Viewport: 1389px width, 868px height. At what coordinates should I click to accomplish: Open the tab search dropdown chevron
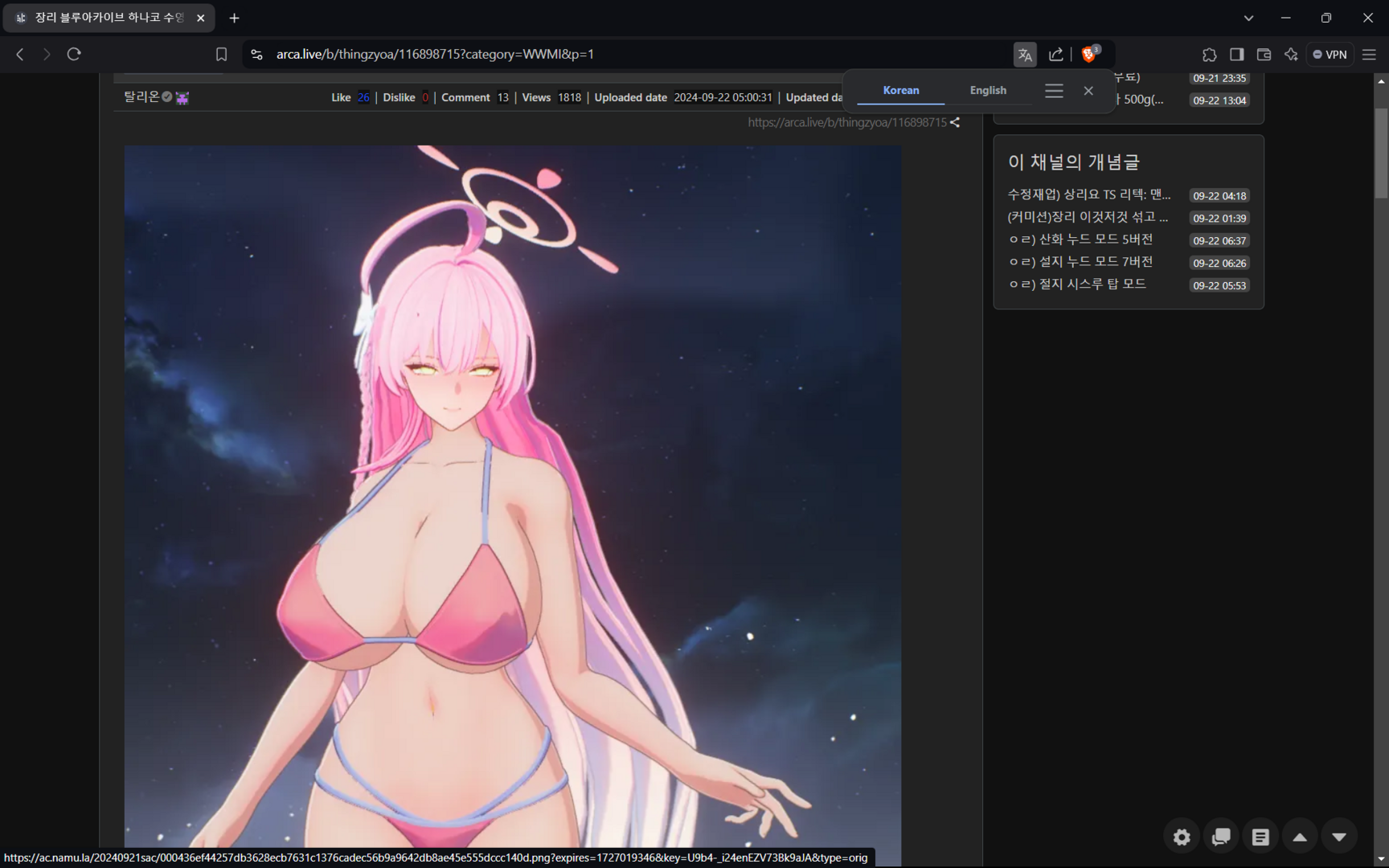1248,18
